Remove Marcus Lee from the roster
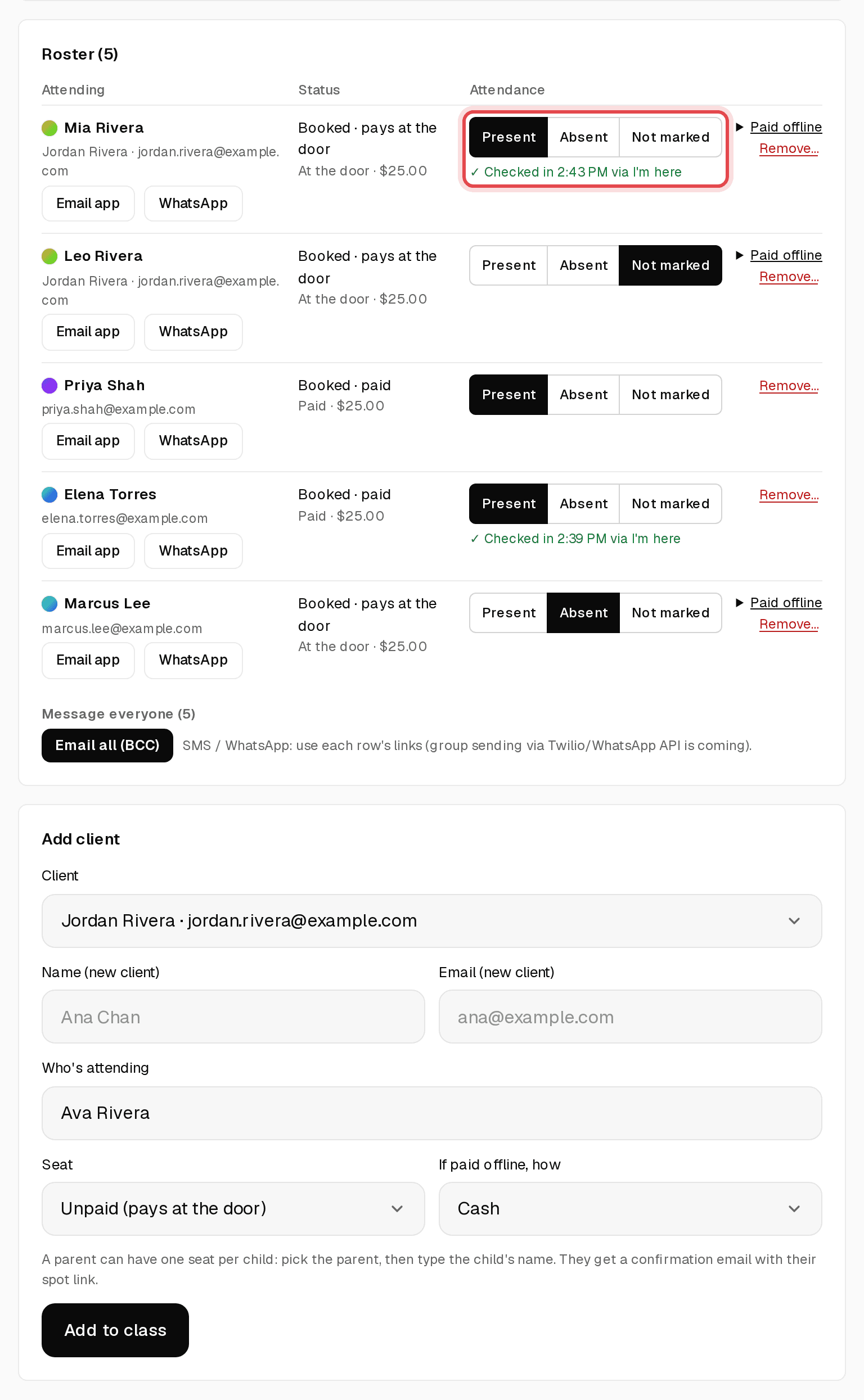The image size is (864, 1400). pyautogui.click(x=789, y=624)
